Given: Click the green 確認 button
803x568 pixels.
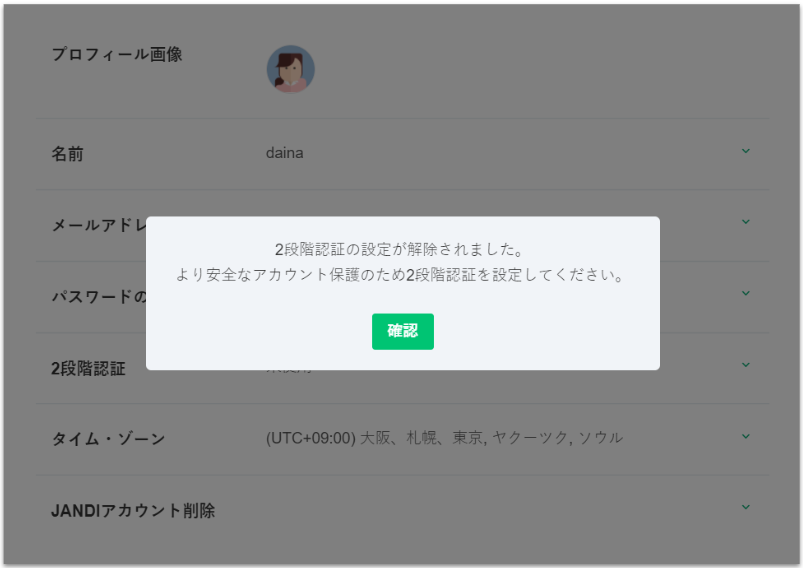Looking at the screenshot, I should pos(402,331).
